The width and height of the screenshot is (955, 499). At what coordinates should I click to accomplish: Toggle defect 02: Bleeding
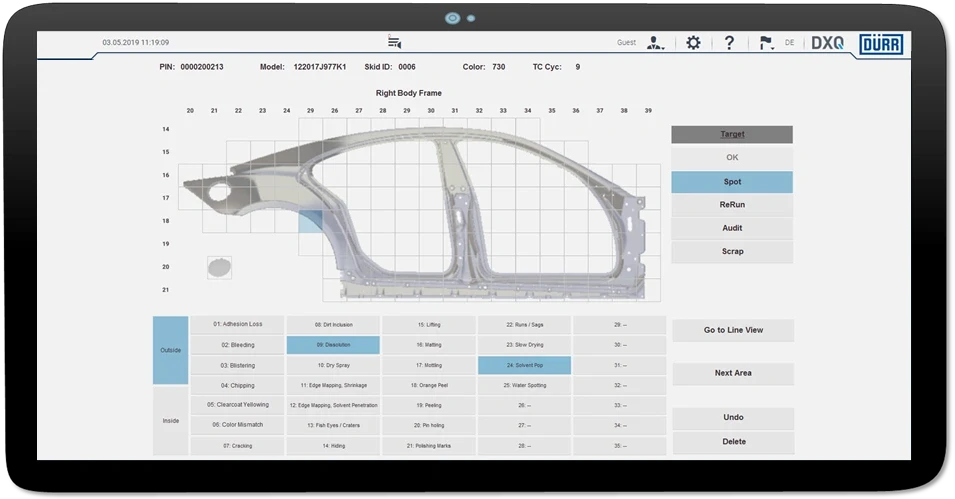(x=238, y=345)
